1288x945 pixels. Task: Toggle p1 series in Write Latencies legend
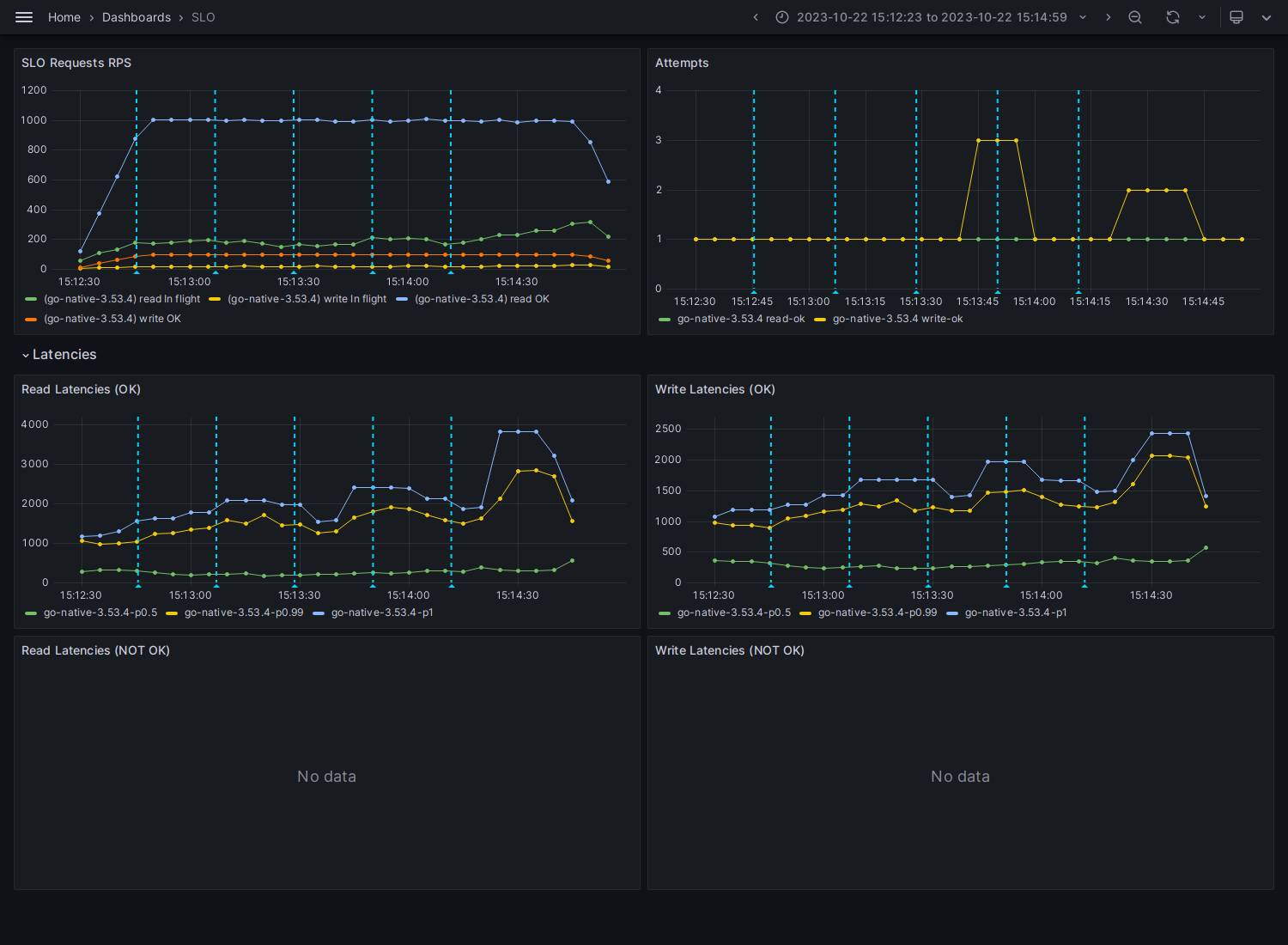pos(1016,613)
